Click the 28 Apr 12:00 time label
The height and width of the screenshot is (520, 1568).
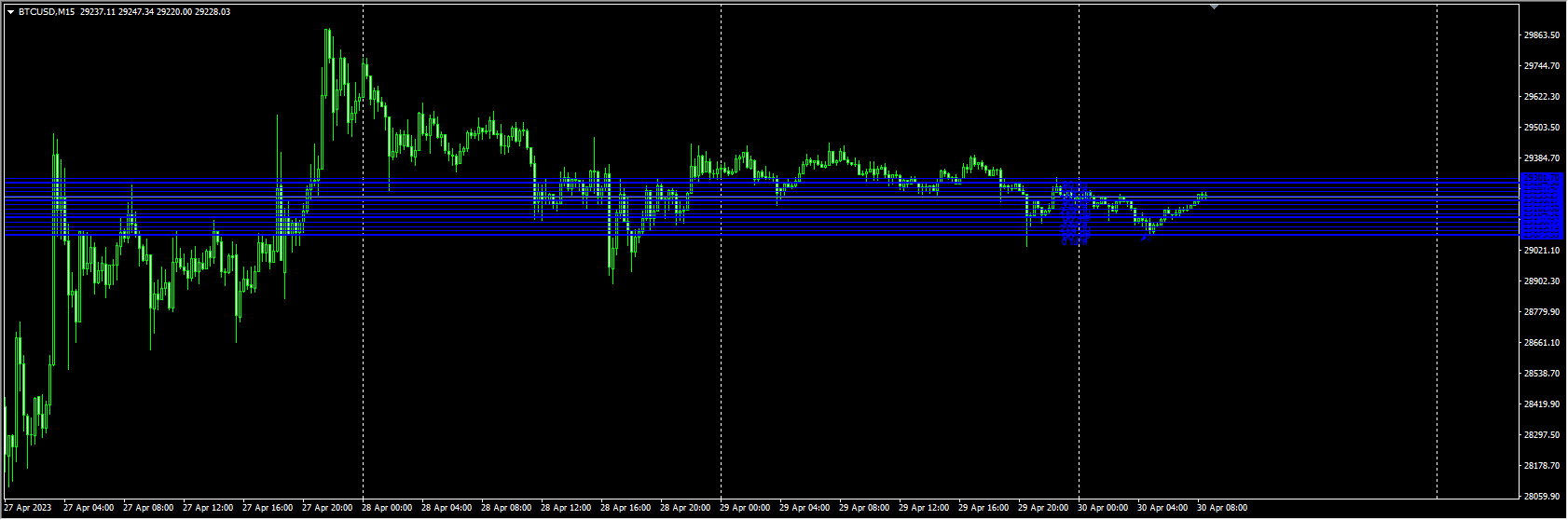click(566, 508)
